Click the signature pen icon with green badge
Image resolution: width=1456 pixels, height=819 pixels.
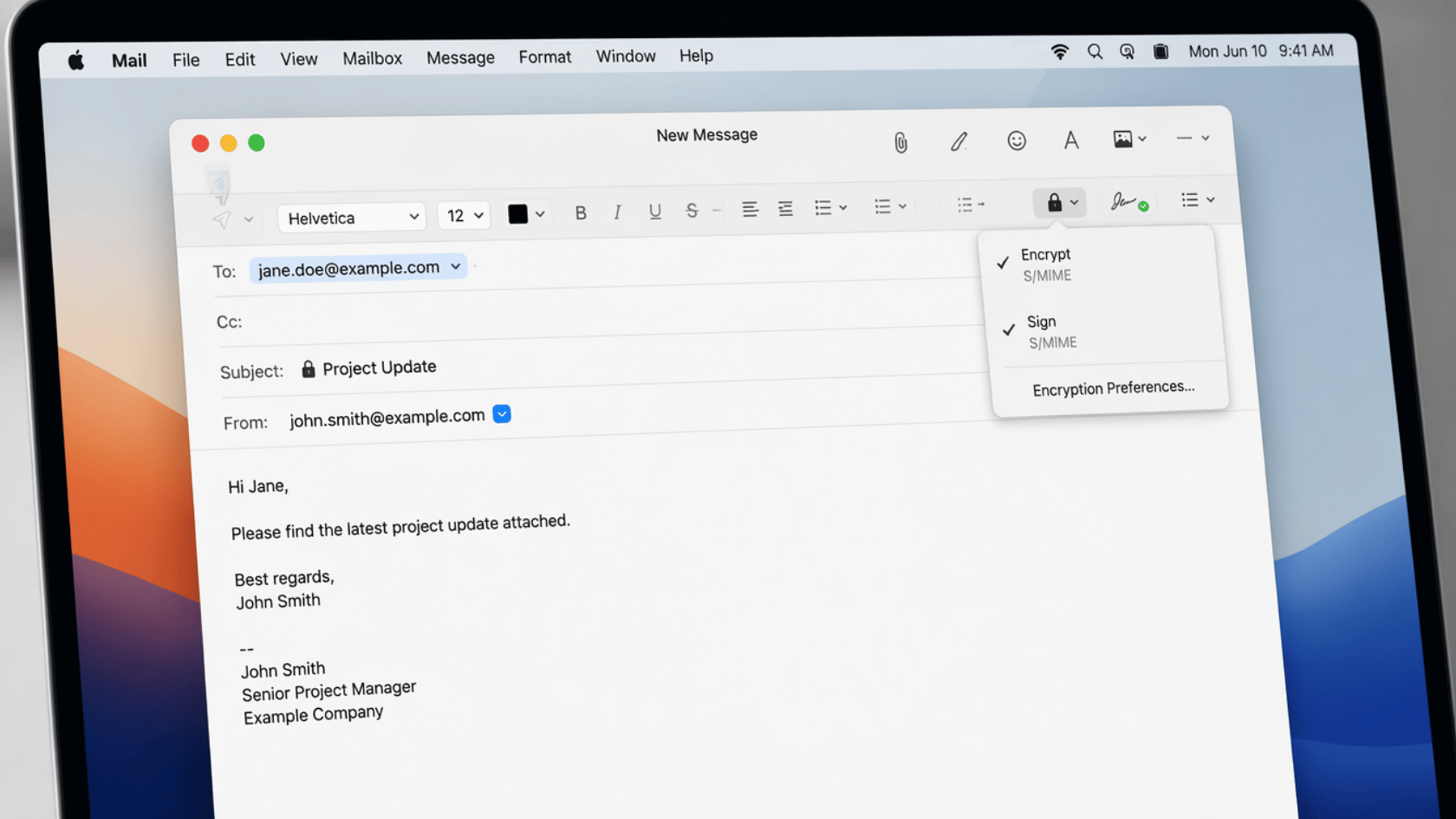point(1129,202)
